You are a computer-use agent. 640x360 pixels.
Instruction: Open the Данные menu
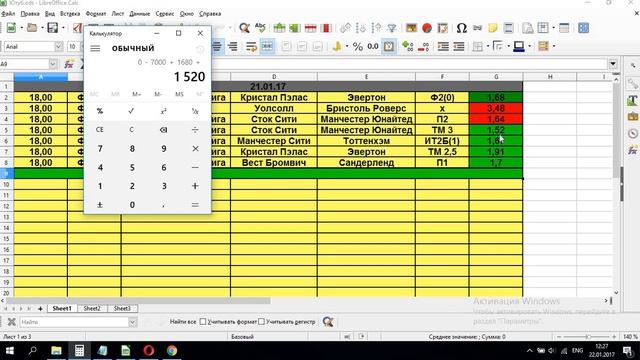[140, 13]
